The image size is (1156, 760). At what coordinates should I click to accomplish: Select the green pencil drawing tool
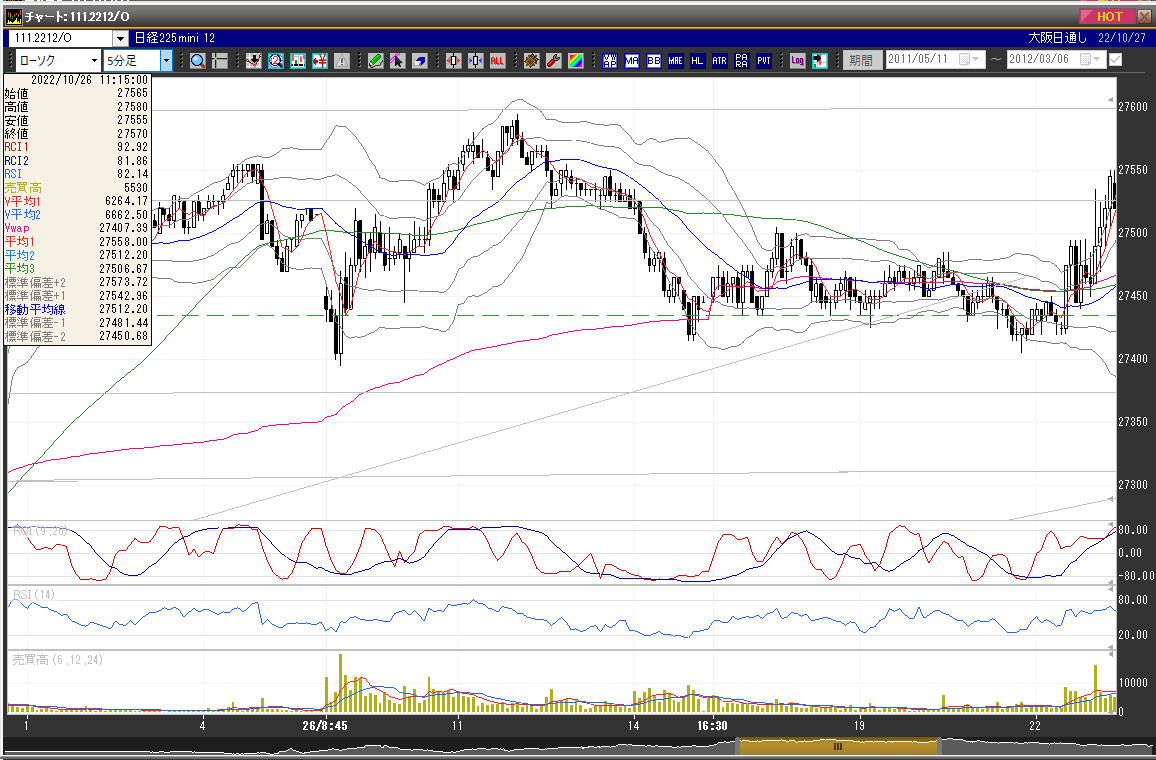(376, 60)
